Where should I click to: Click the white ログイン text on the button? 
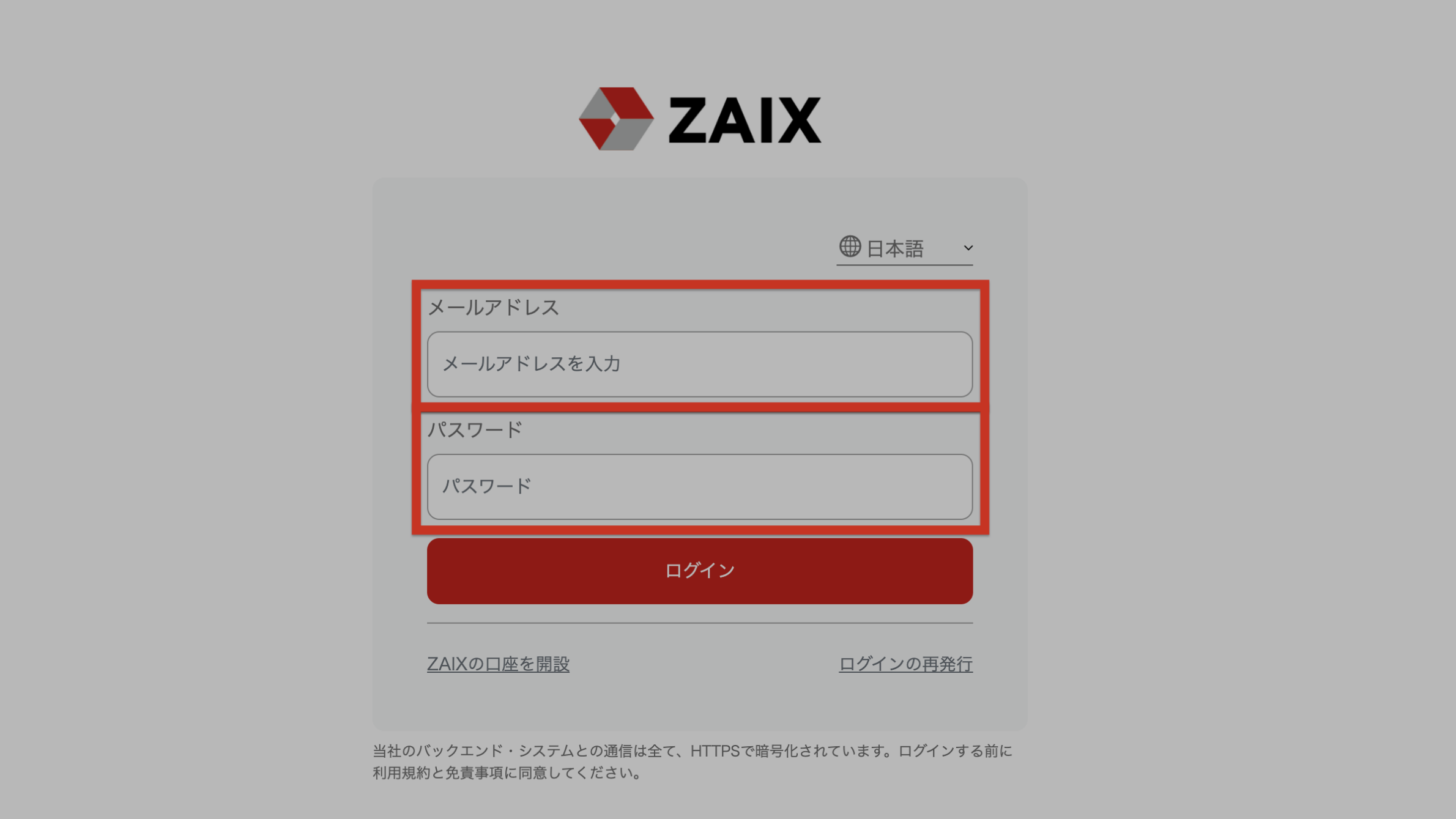point(700,570)
